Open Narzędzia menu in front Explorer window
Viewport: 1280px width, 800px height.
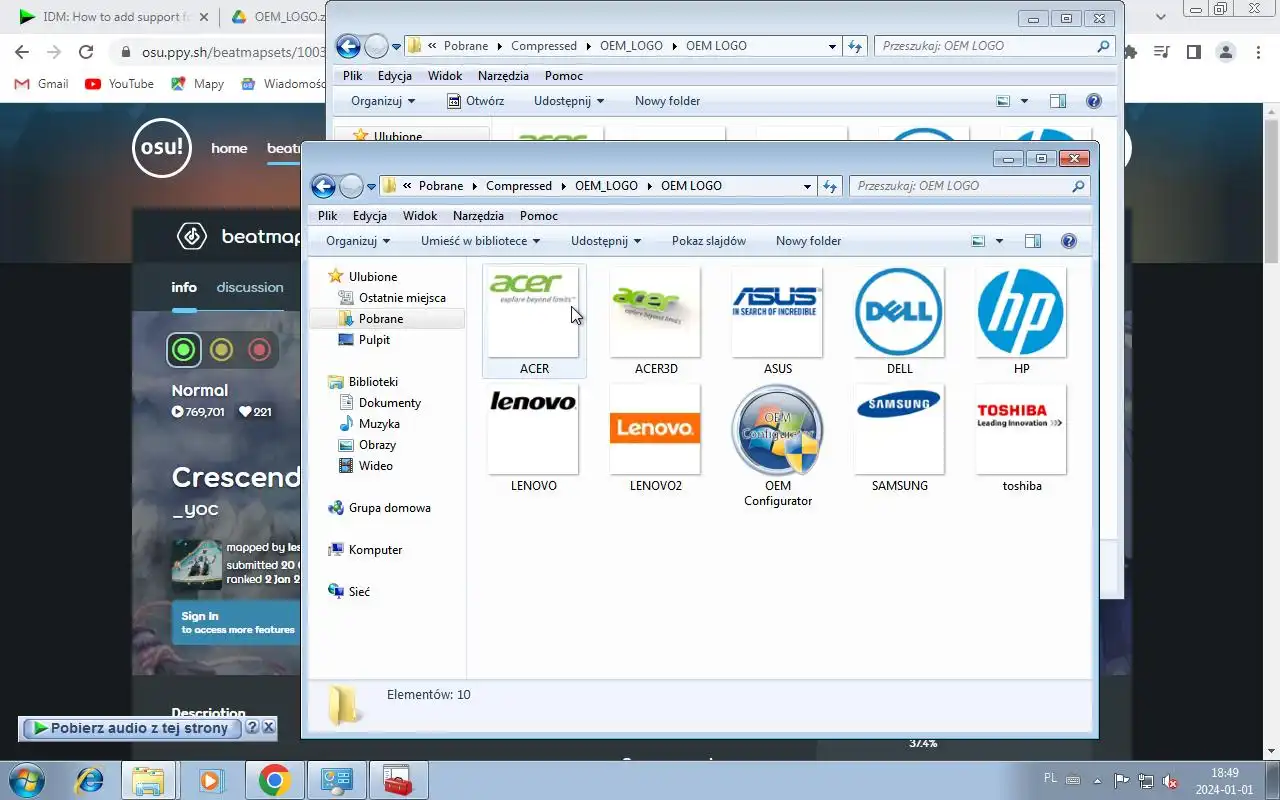(478, 216)
